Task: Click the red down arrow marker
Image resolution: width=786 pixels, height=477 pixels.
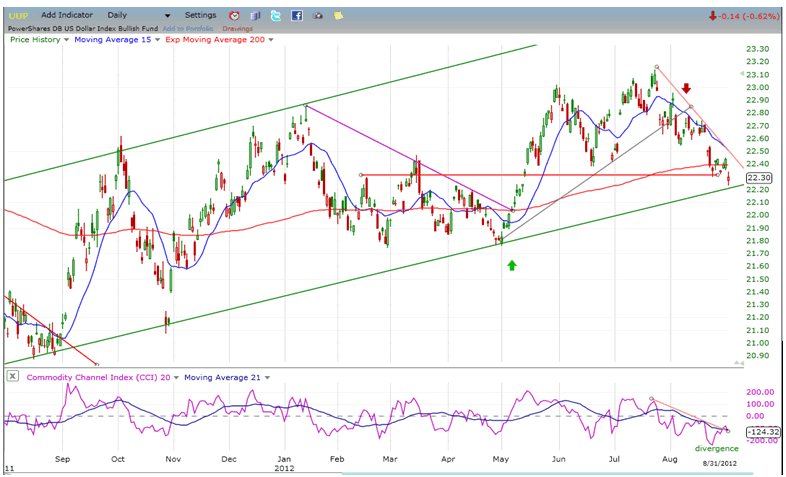Action: (x=687, y=89)
